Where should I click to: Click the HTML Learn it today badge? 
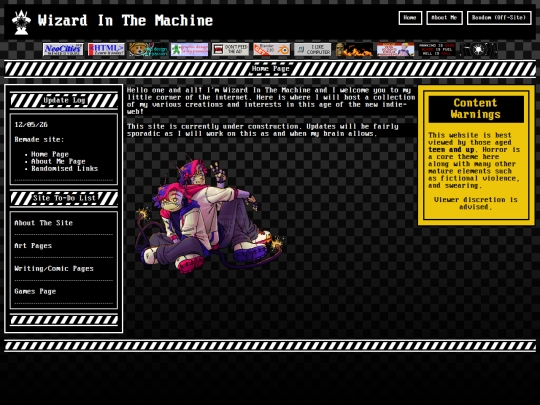(106, 49)
